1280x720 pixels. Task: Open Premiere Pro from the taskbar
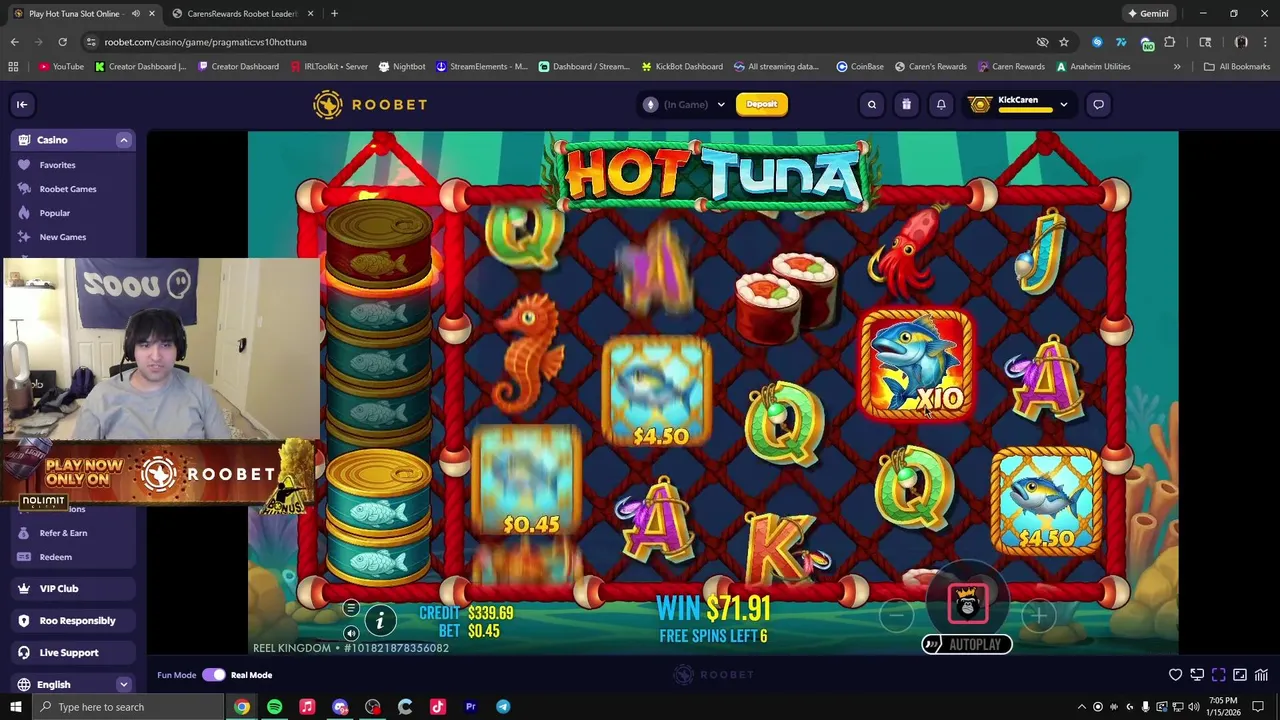(x=470, y=707)
